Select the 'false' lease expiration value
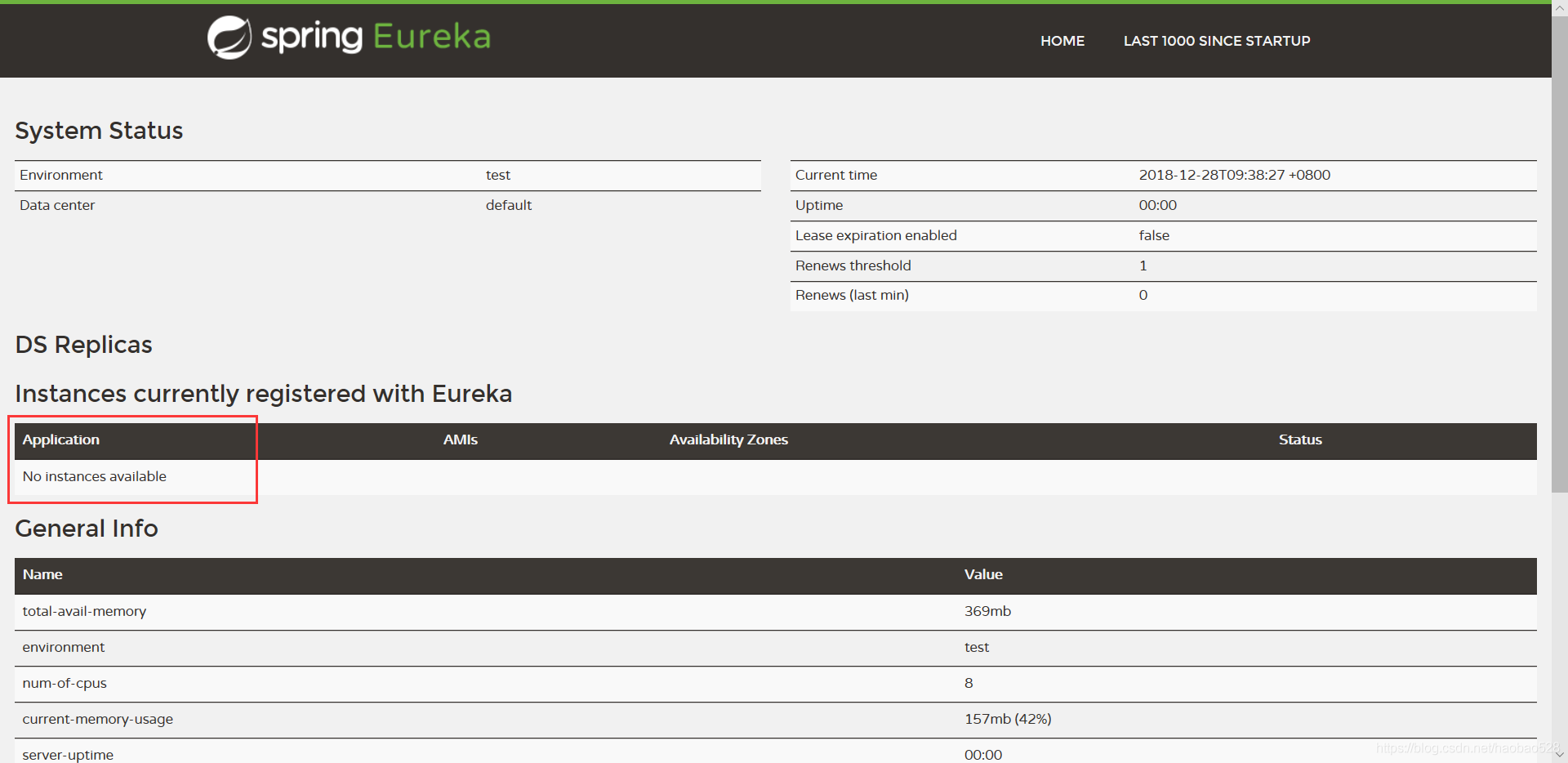 click(1154, 235)
